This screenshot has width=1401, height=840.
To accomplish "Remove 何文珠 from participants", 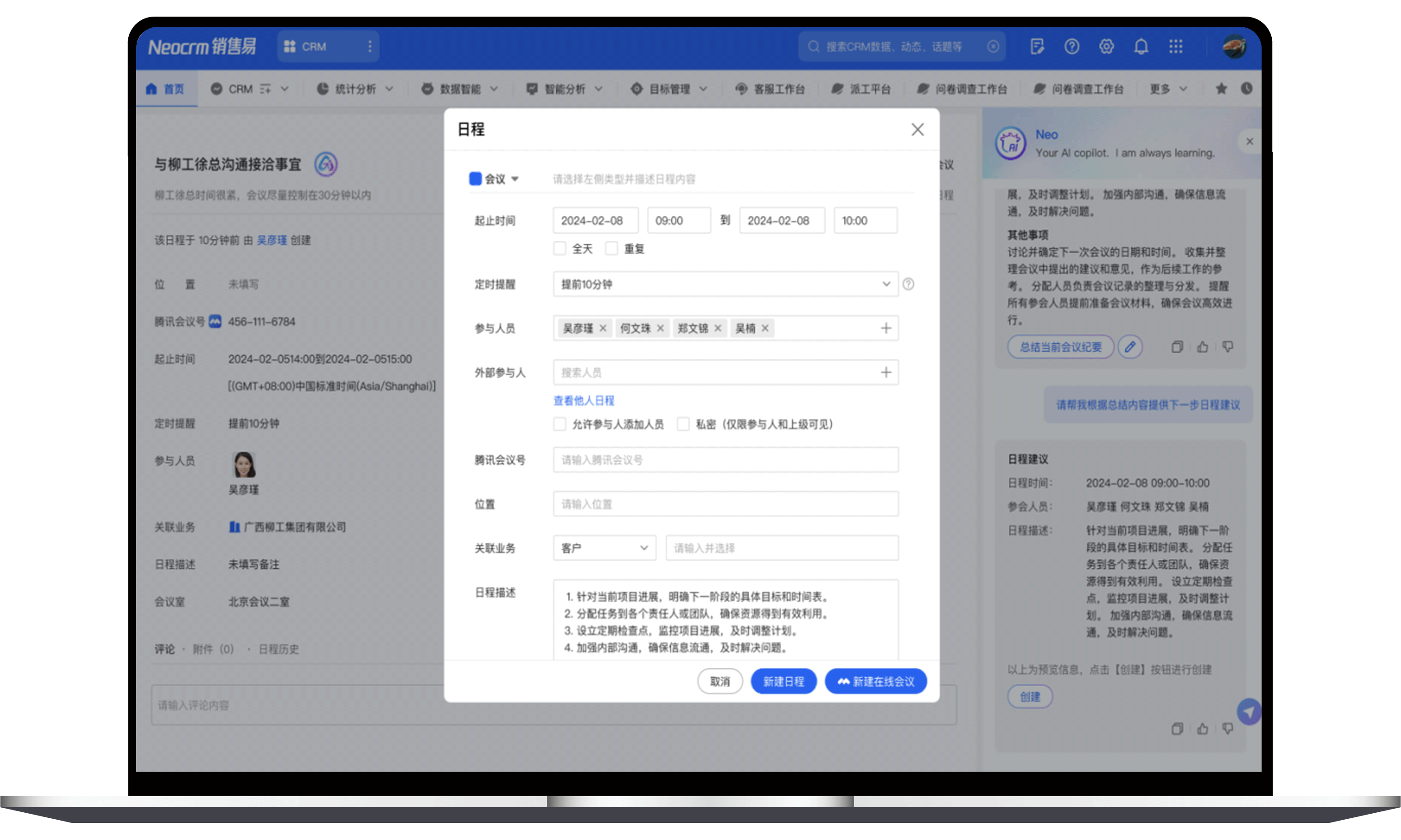I will click(660, 328).
